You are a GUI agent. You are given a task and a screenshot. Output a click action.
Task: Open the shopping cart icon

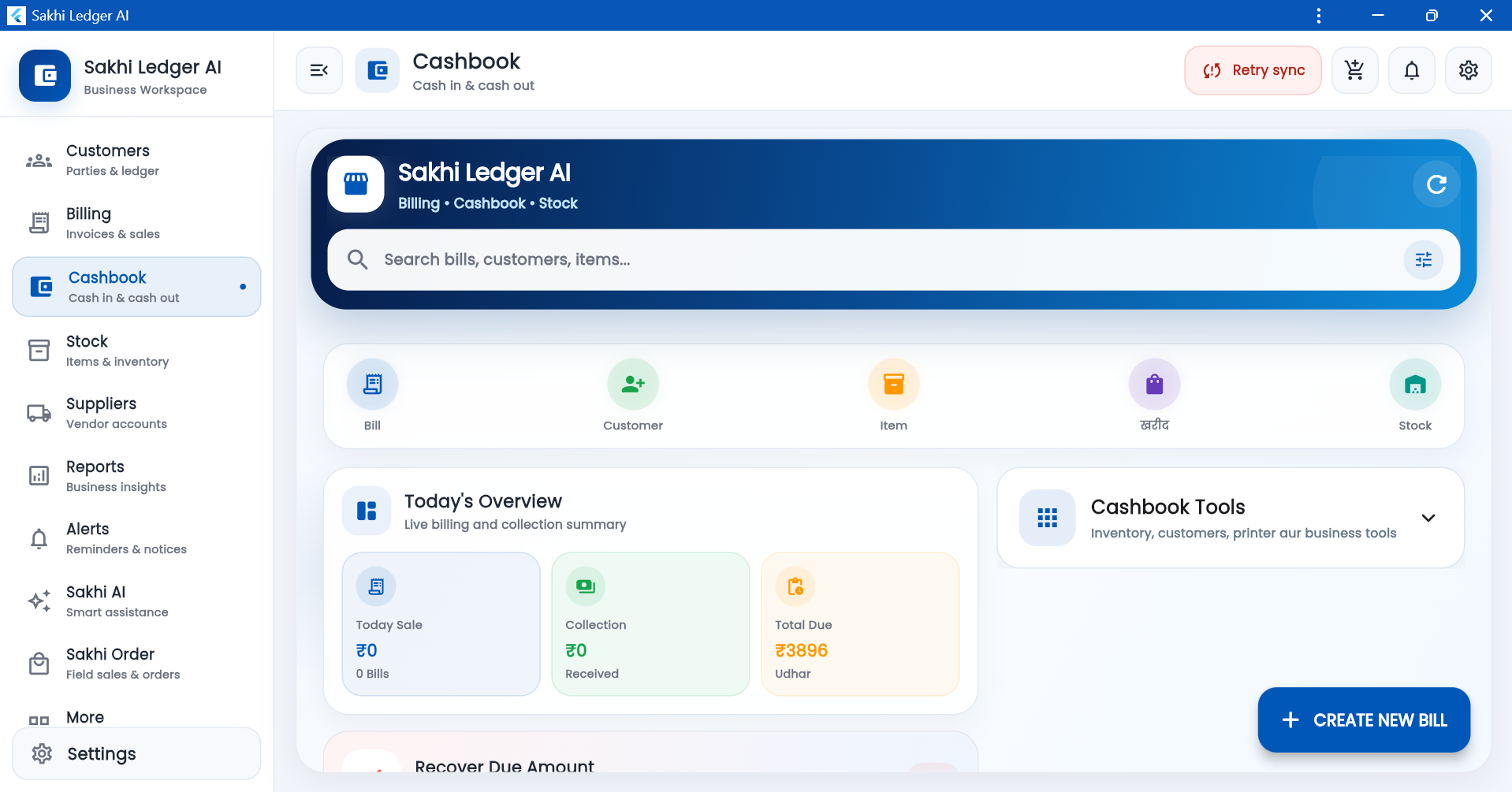pos(1354,70)
